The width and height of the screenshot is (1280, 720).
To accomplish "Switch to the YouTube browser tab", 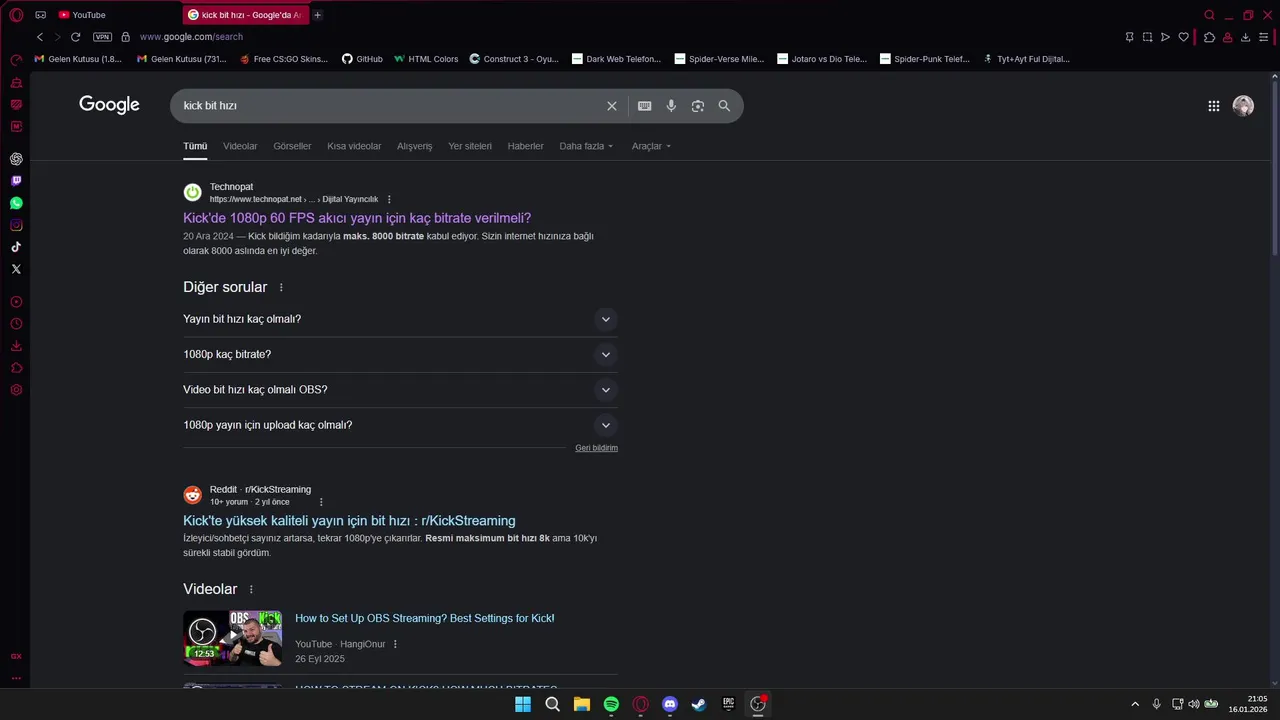I will click(x=88, y=15).
